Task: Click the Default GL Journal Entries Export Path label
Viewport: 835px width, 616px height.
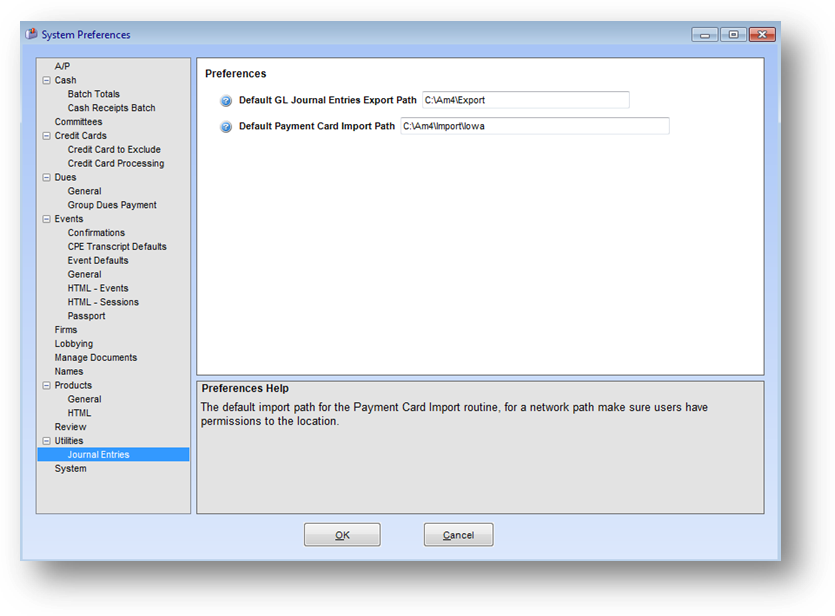Action: (x=328, y=100)
